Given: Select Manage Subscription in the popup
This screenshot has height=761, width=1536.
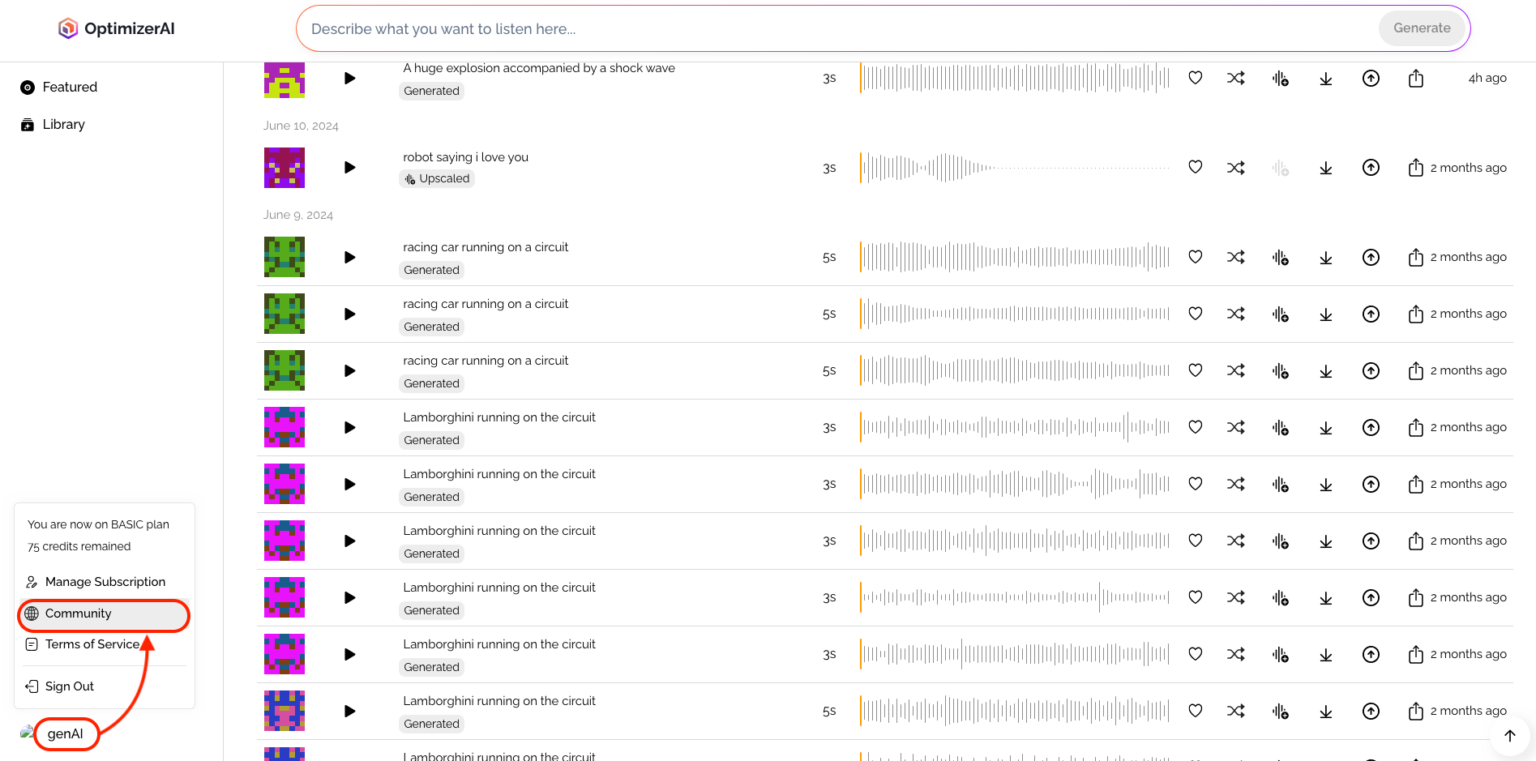Looking at the screenshot, I should [x=104, y=582].
